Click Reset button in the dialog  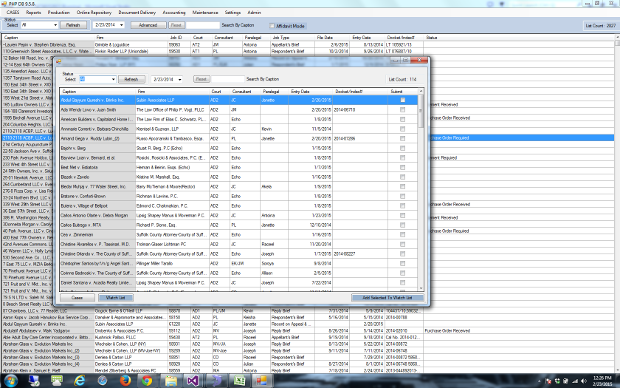[x=201, y=79]
